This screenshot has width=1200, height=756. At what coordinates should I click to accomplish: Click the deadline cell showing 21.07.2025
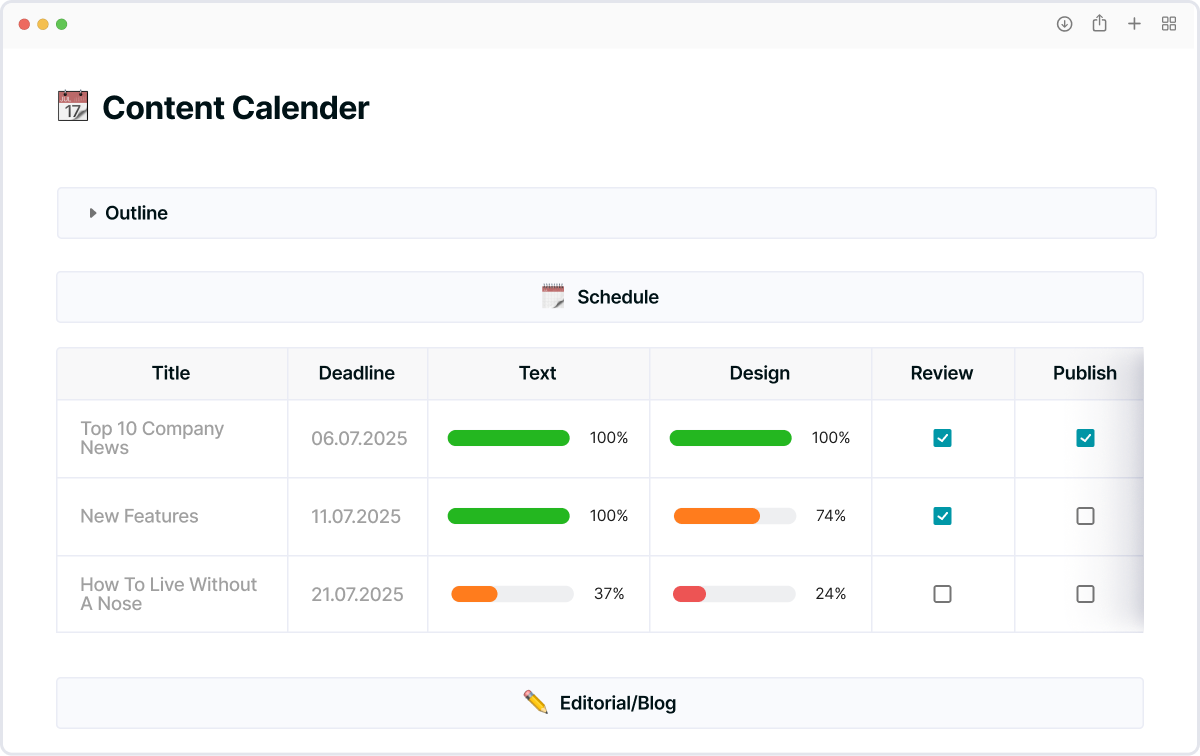pyautogui.click(x=357, y=594)
